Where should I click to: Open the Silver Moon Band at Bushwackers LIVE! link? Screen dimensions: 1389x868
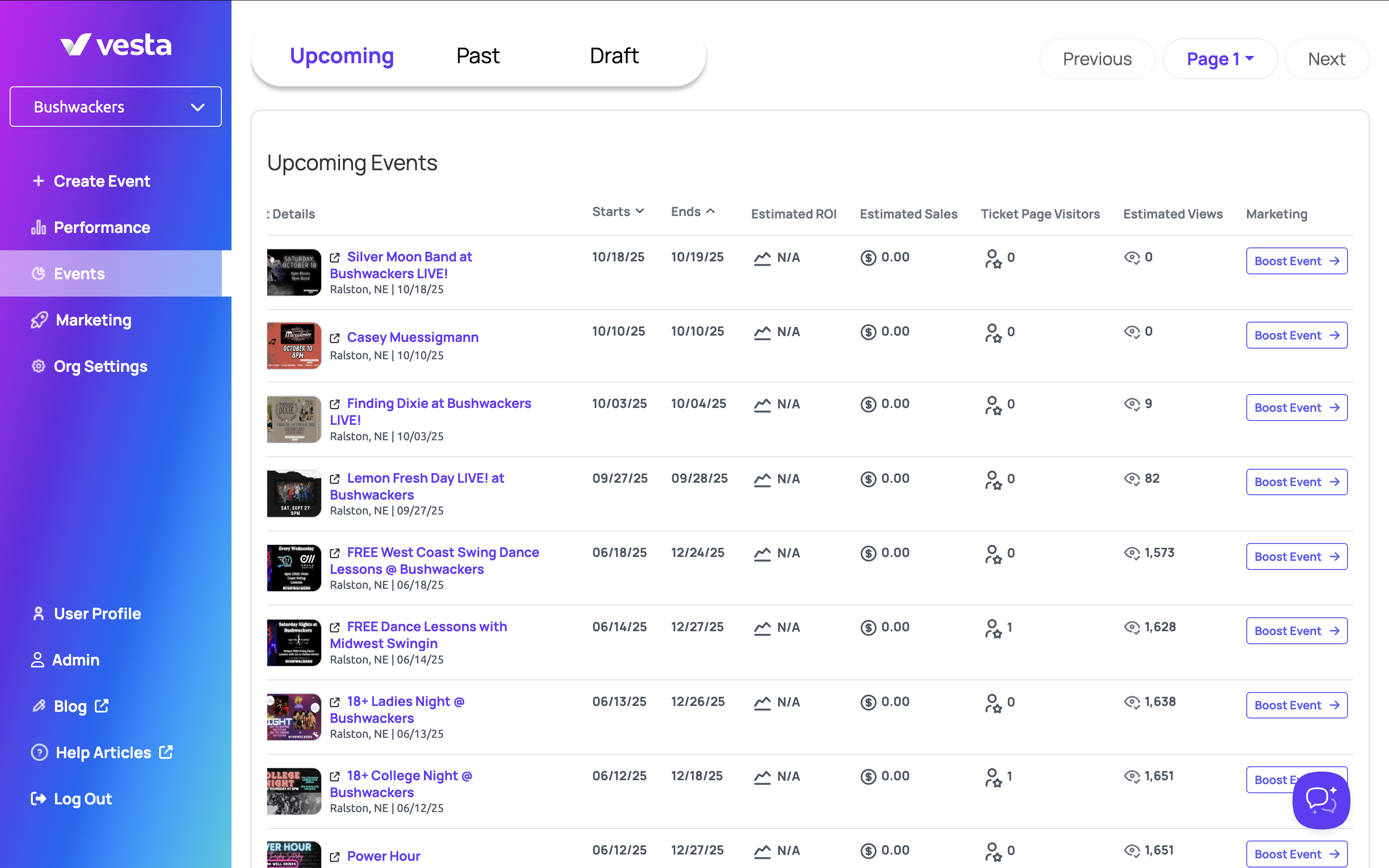pyautogui.click(x=402, y=265)
